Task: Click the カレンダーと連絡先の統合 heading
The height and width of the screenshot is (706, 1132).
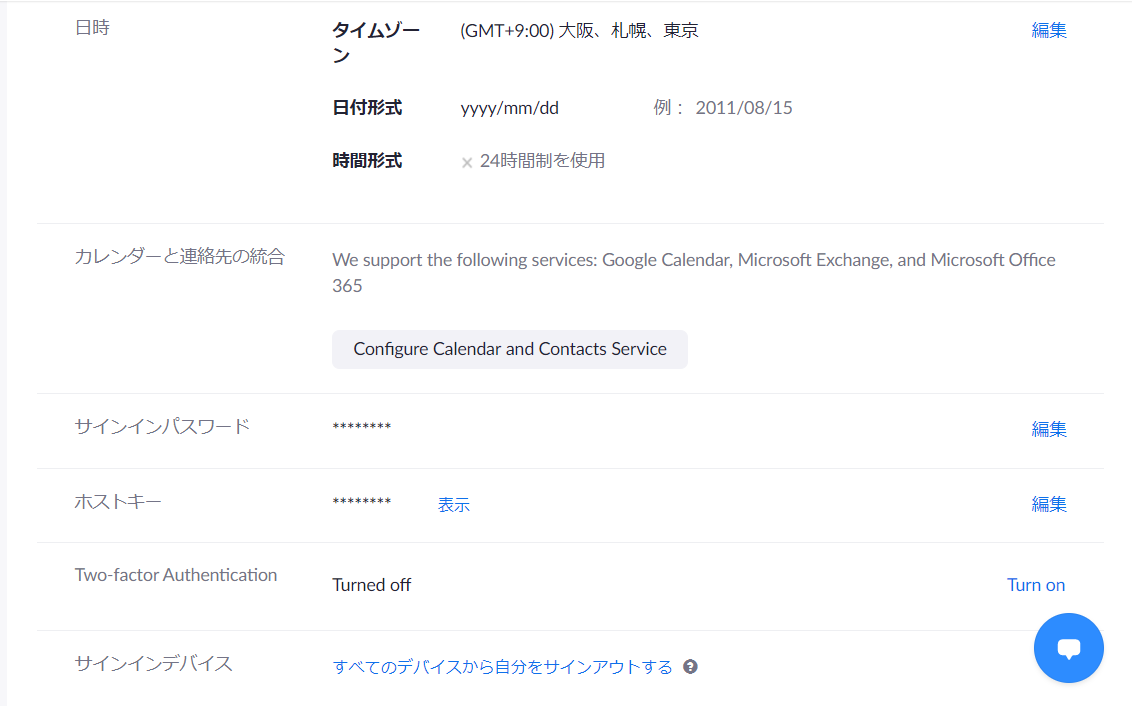Action: point(180,256)
